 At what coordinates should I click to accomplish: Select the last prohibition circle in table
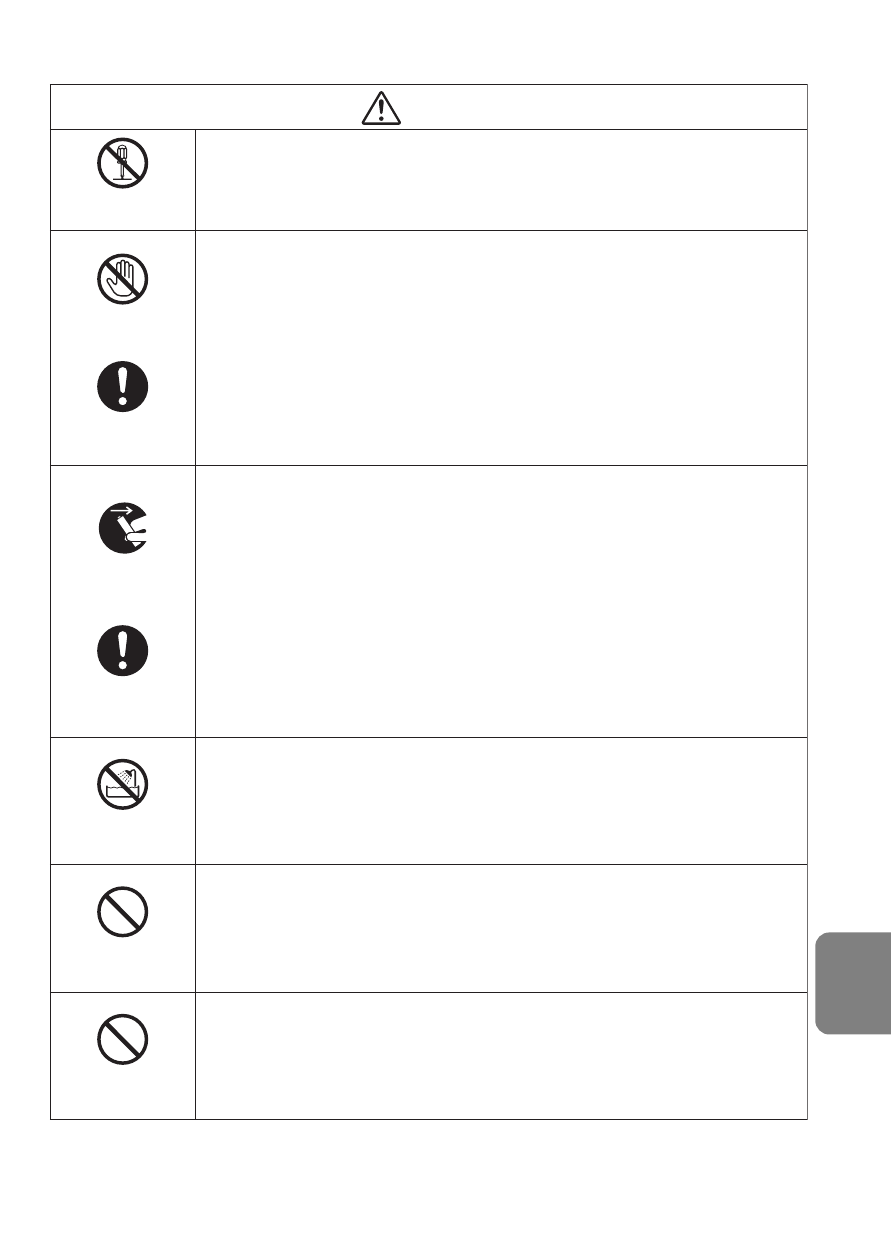(x=123, y=1040)
